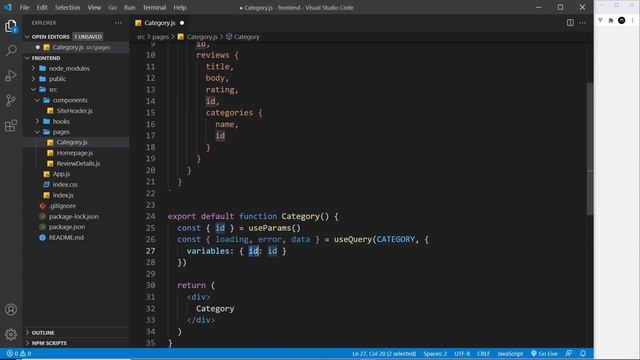The height and width of the screenshot is (360, 640).
Task: Open notifications bell in status bar
Action: tap(583, 353)
